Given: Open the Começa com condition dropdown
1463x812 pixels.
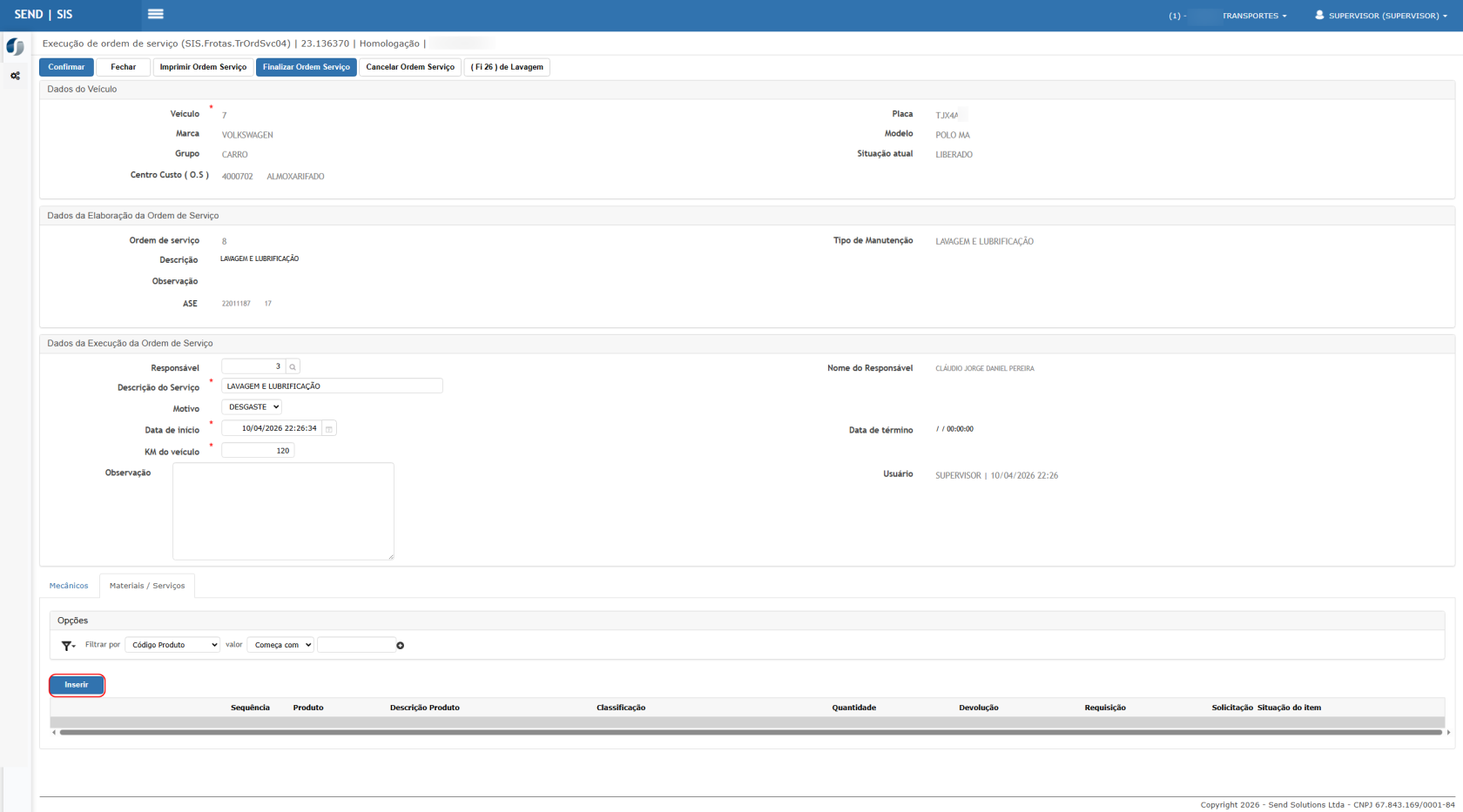Looking at the screenshot, I should tap(280, 645).
